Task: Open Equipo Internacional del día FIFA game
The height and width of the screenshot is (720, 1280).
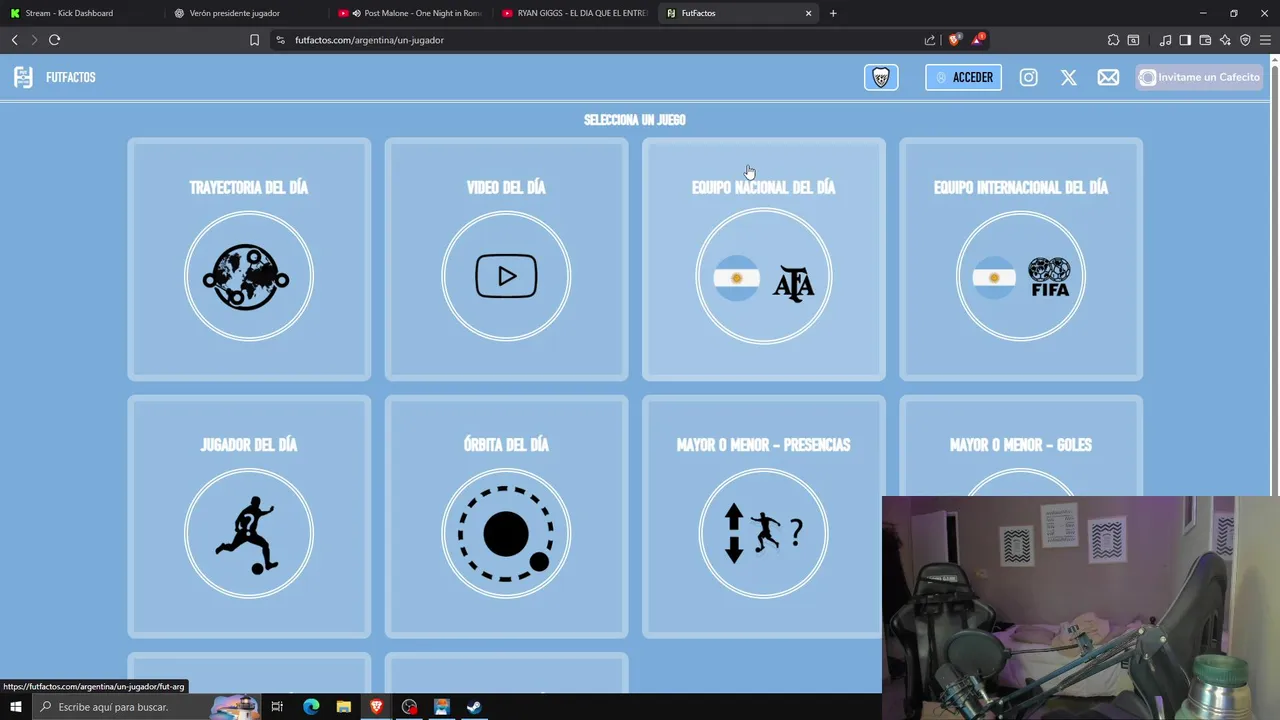Action: [x=1021, y=259]
